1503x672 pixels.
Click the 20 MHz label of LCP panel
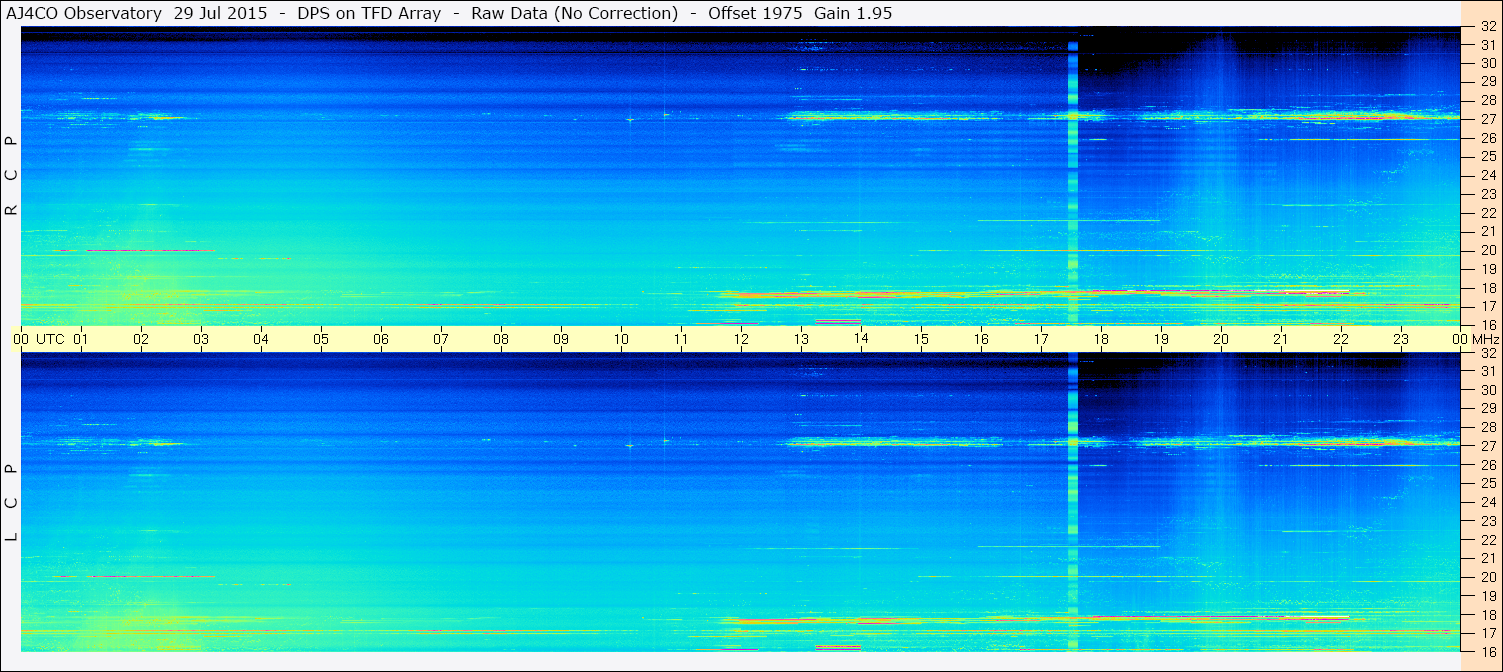[x=1487, y=577]
